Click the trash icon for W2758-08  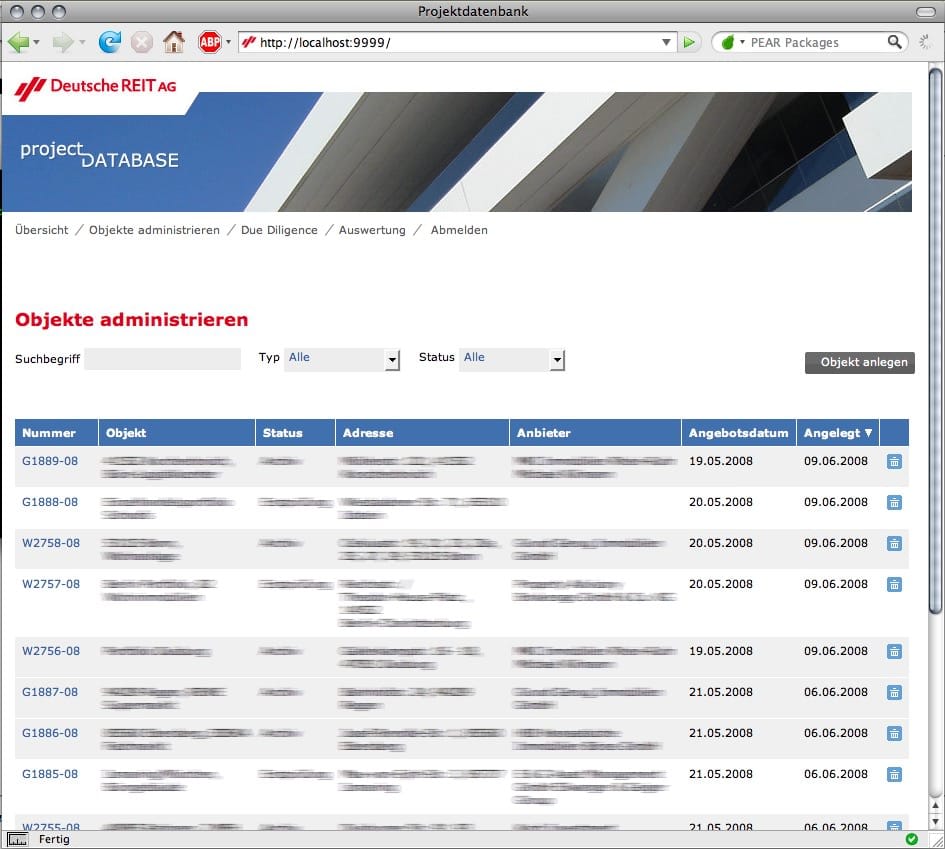coord(894,544)
